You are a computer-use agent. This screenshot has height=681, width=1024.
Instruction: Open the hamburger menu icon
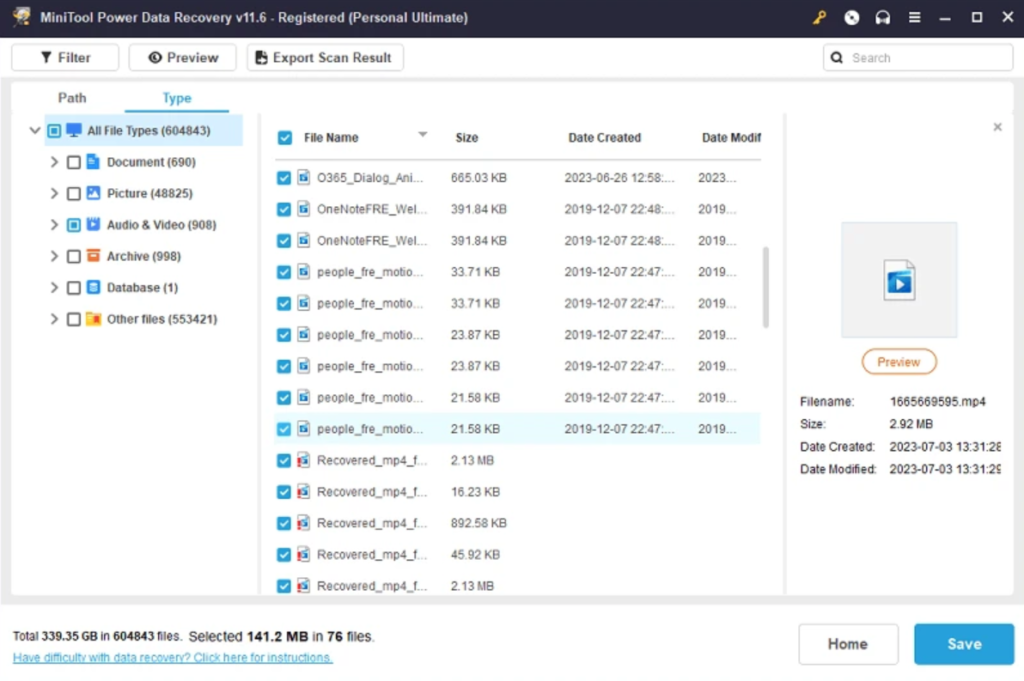click(914, 18)
